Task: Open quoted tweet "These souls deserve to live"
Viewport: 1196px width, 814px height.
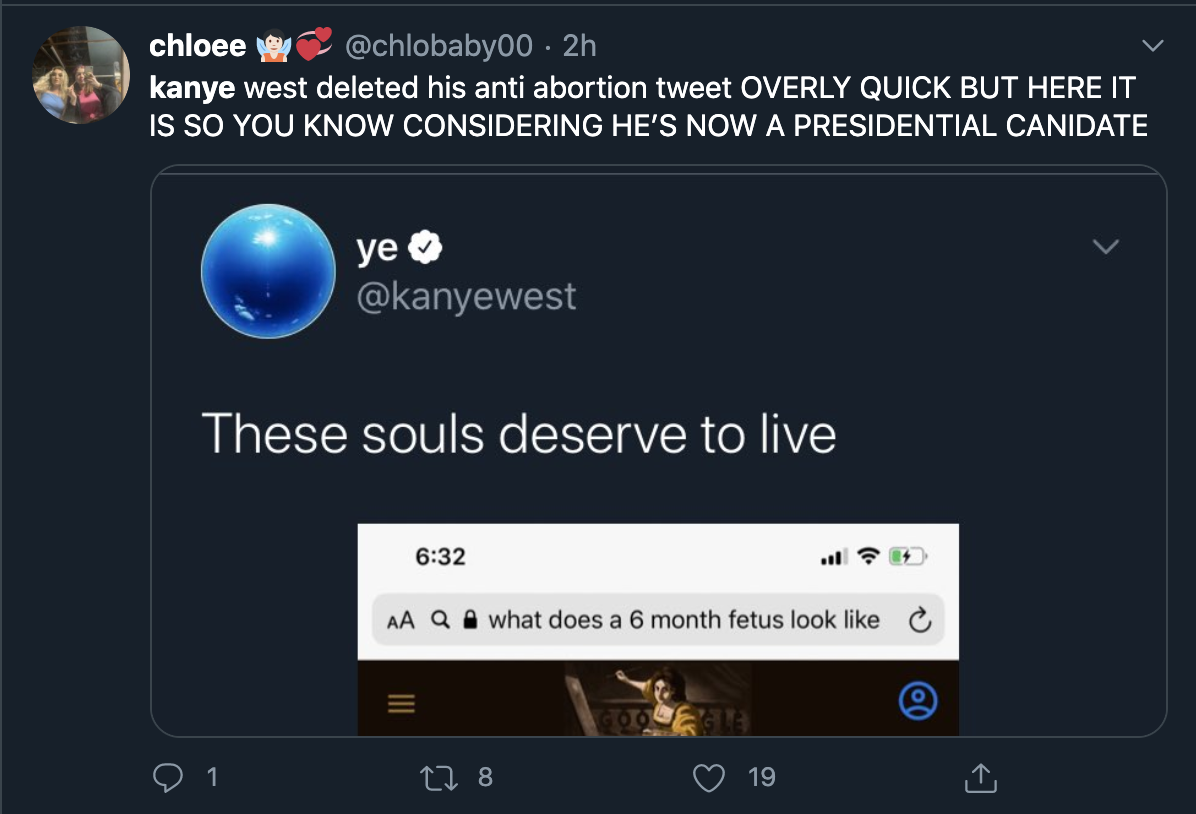Action: (x=518, y=434)
